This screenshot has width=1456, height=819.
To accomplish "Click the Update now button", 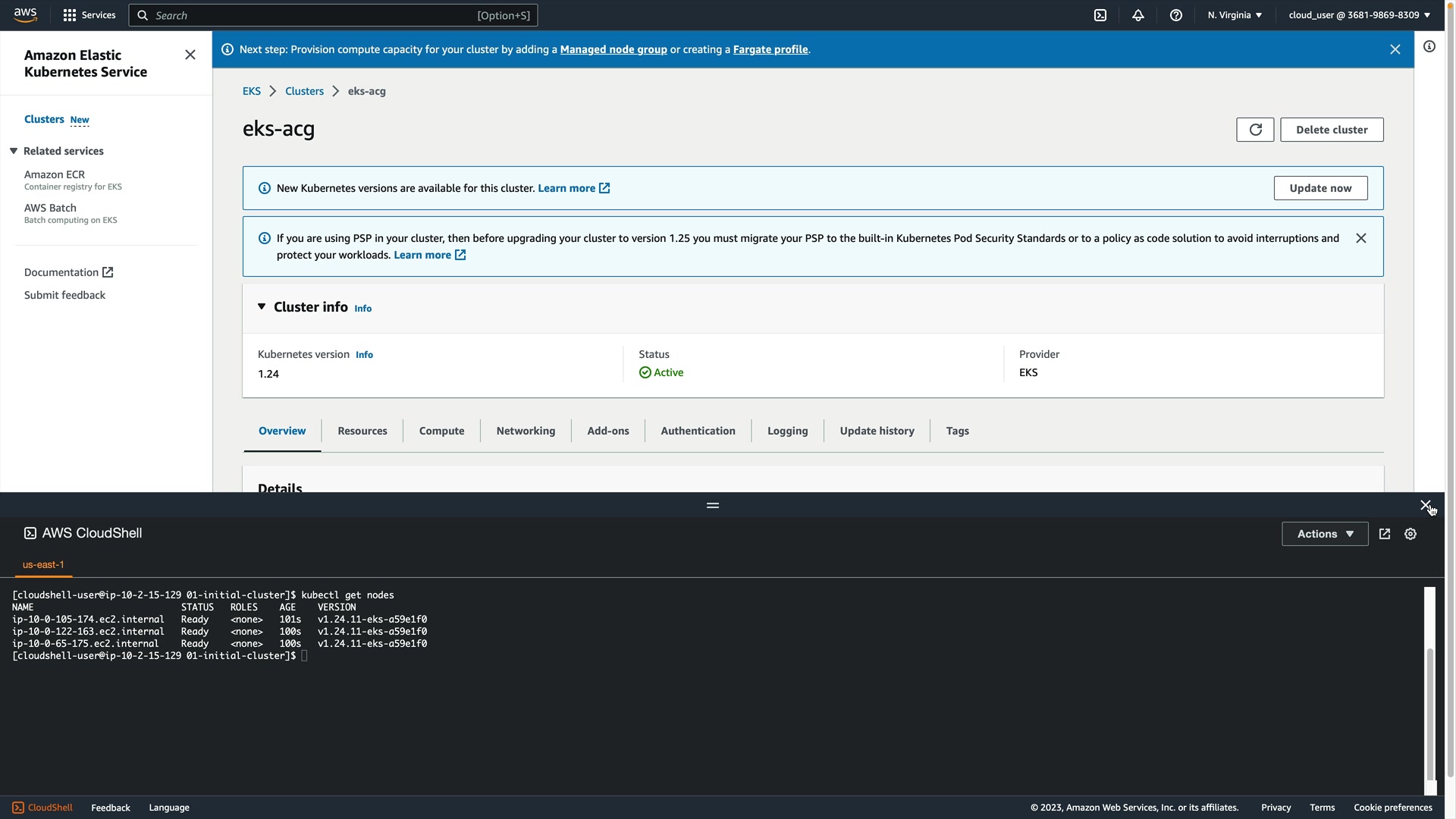I will click(1320, 188).
